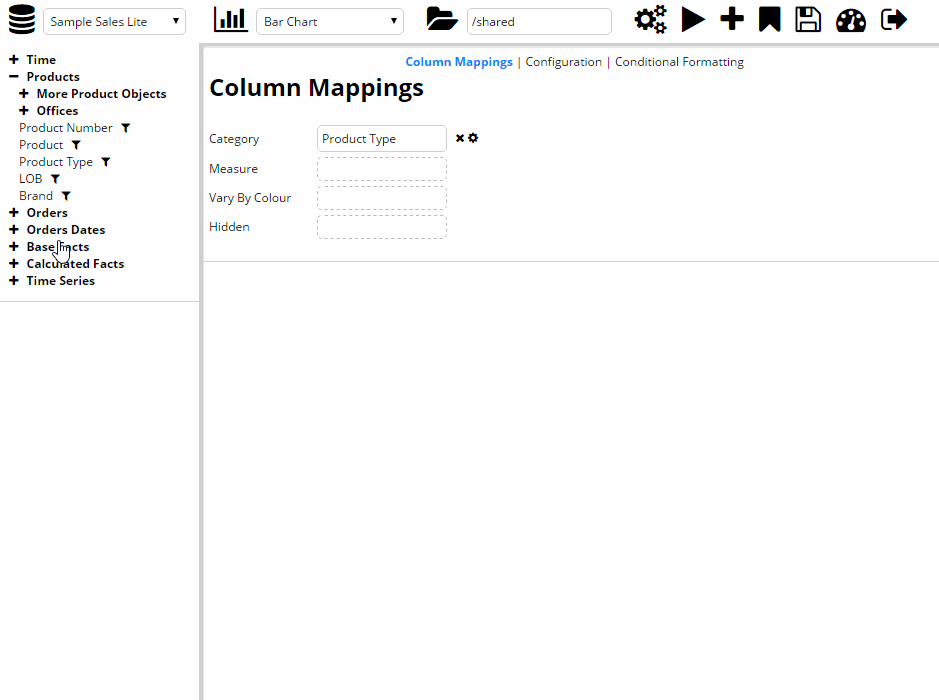Activate the LOB filter funnel
The width and height of the screenshot is (939, 700).
[x=55, y=178]
